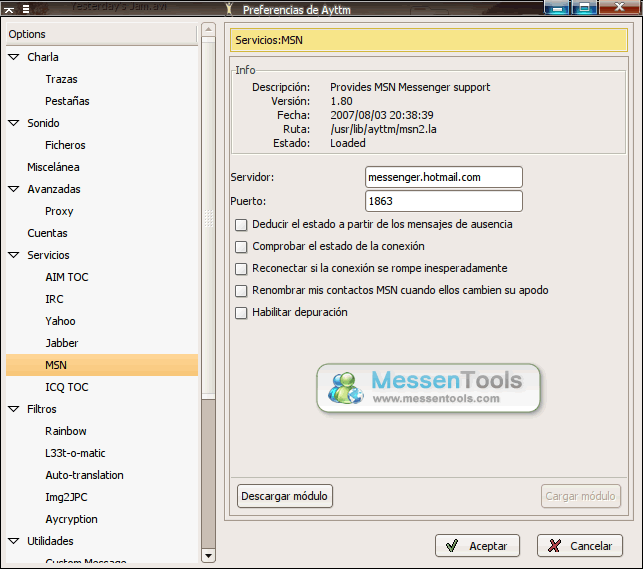
Task: Click Descargar módulo button
Action: pos(285,496)
